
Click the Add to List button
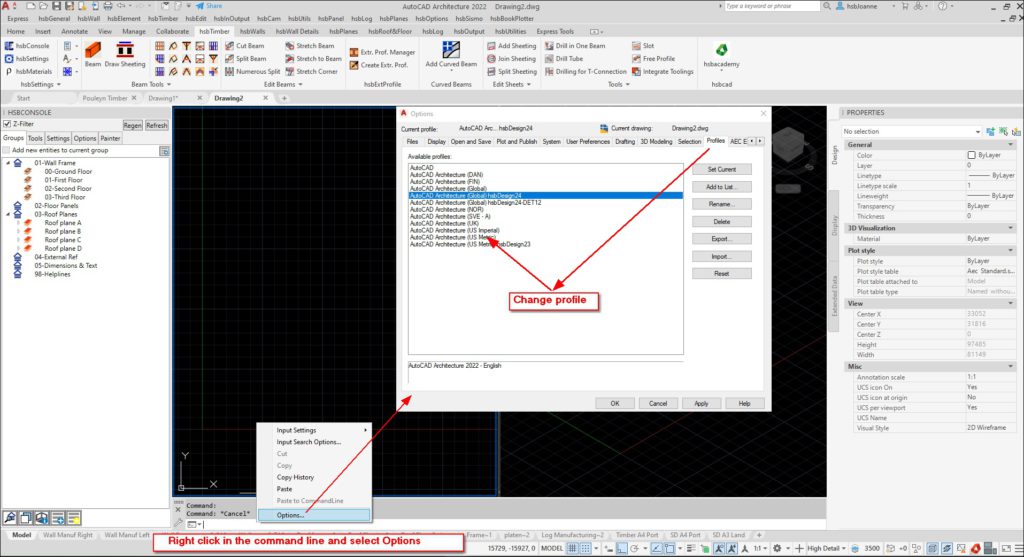click(x=722, y=187)
